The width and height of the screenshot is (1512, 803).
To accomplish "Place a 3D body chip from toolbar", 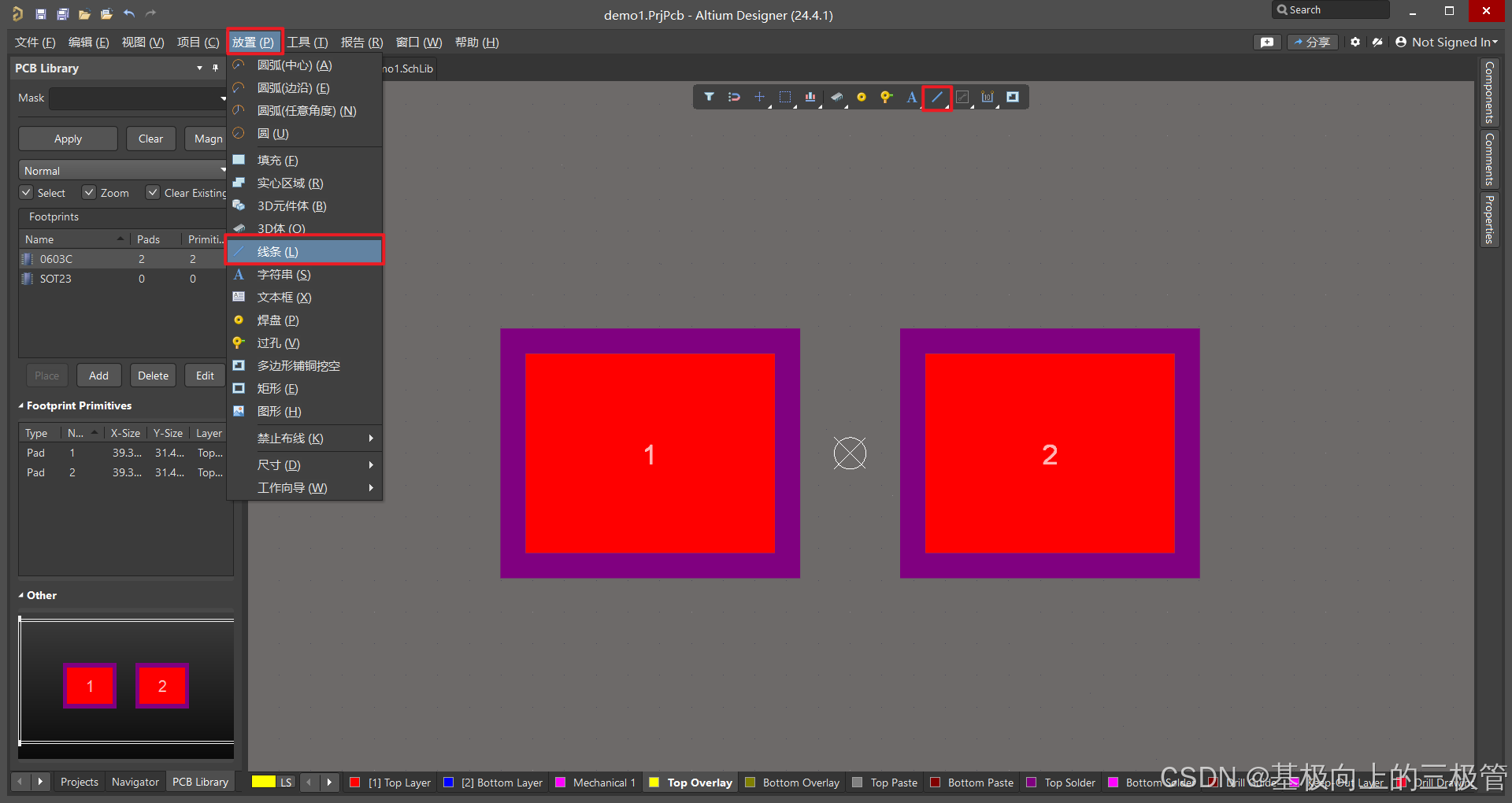I will click(836, 97).
